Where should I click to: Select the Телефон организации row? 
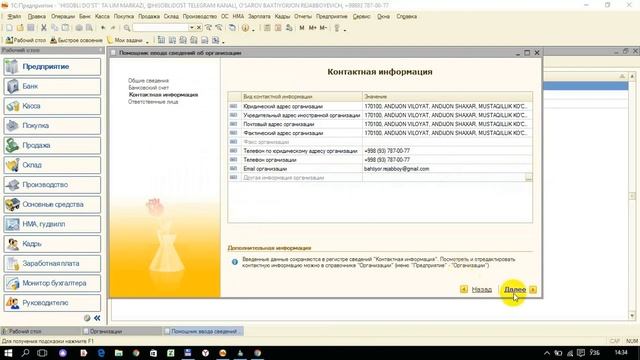(x=380, y=160)
